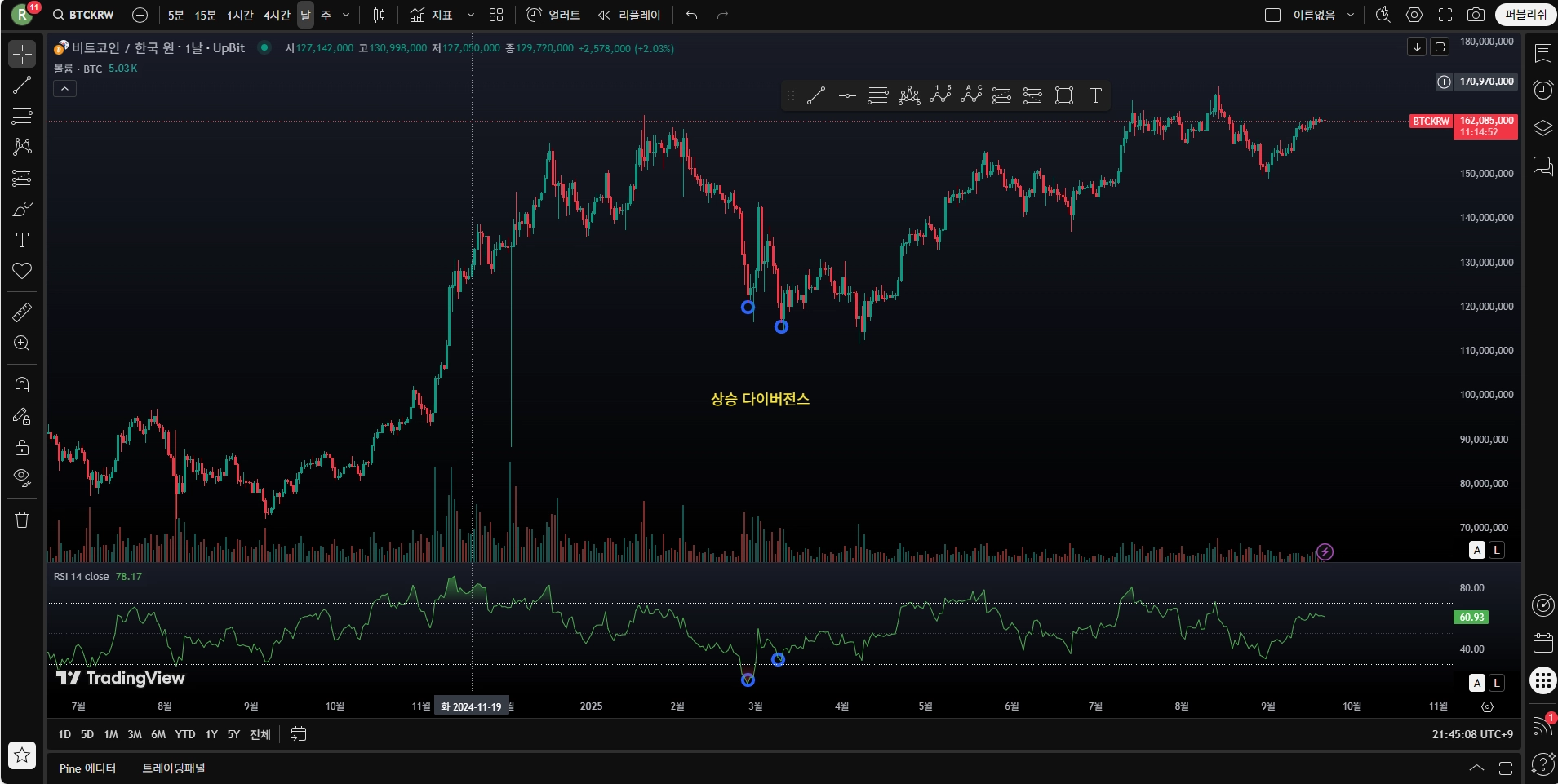Collapse the indicator legend chevron
This screenshot has height=784, width=1558.
[64, 89]
